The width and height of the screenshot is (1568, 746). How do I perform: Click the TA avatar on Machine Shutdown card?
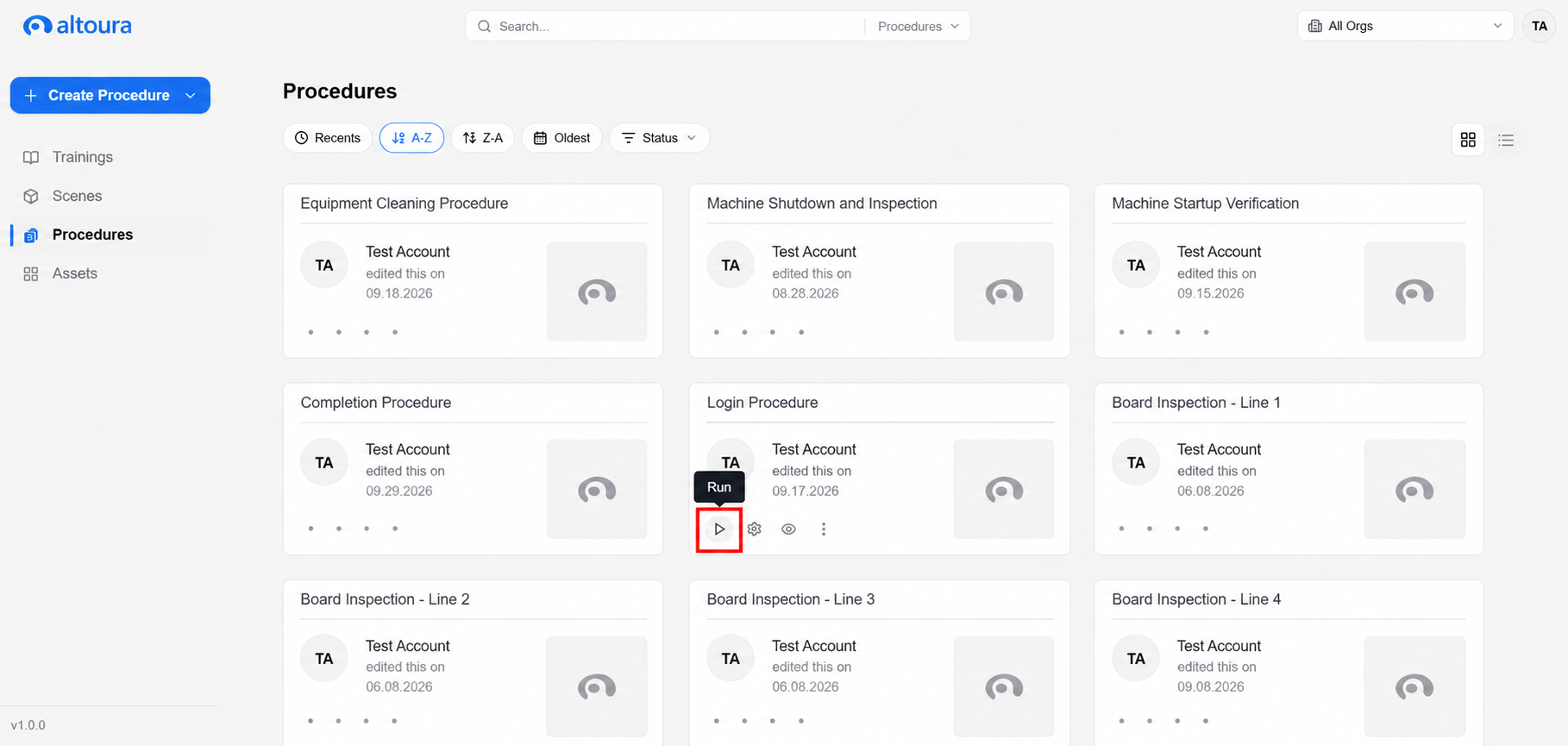[x=731, y=265]
